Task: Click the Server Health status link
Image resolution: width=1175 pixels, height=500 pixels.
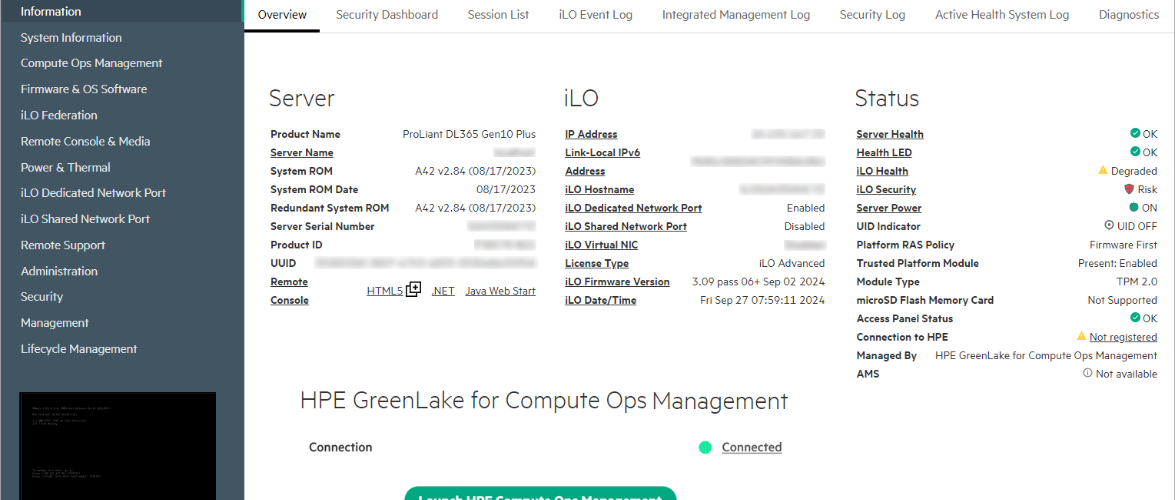Action: (x=890, y=134)
